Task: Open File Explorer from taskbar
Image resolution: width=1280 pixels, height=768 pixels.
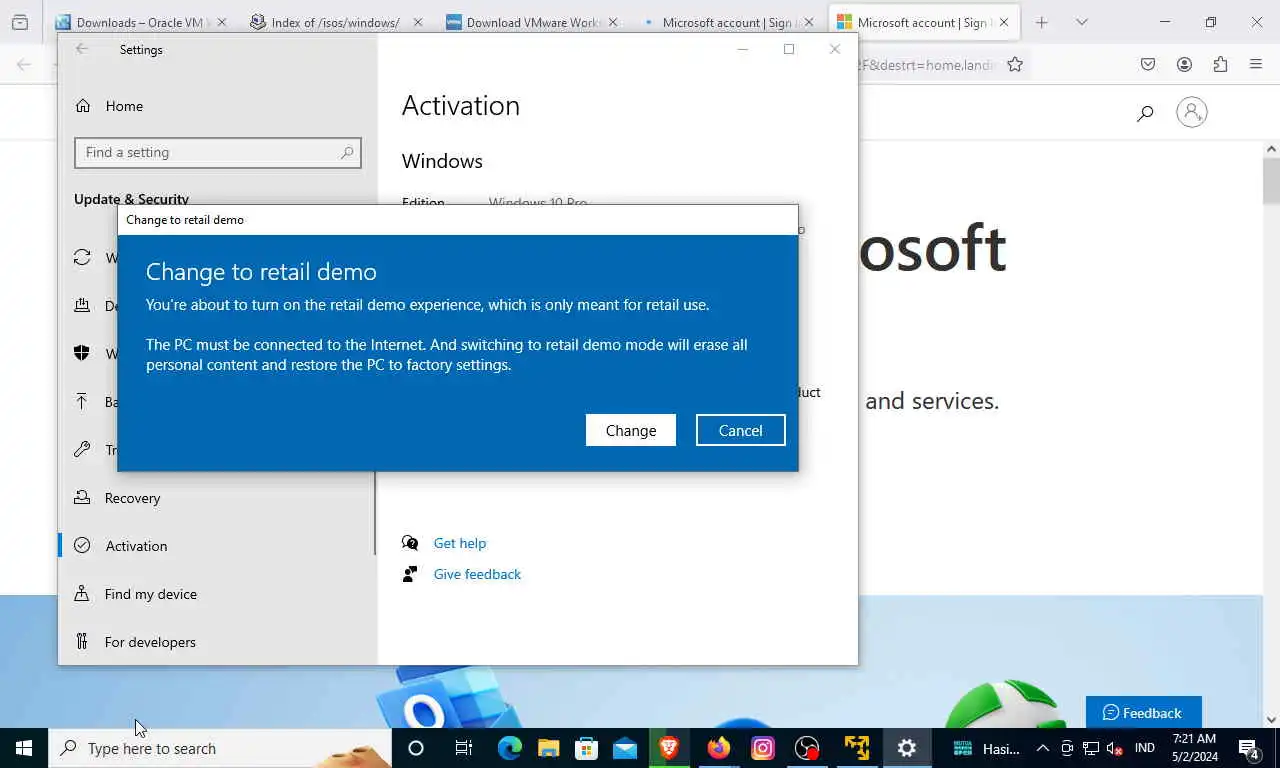Action: [548, 748]
